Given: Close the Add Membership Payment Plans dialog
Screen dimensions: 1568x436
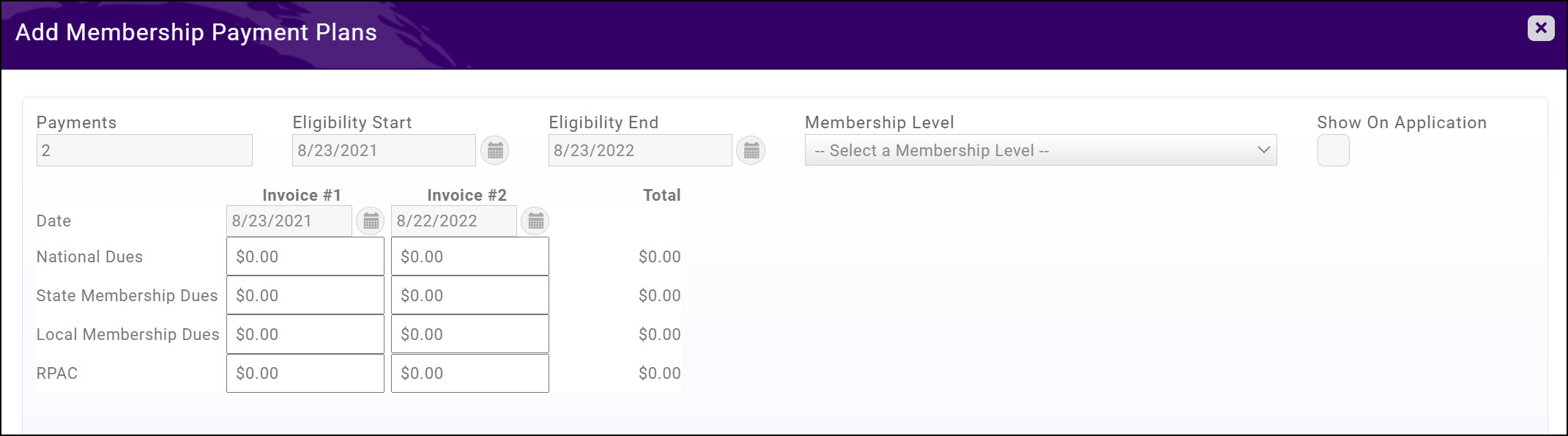Looking at the screenshot, I should tap(1541, 29).
